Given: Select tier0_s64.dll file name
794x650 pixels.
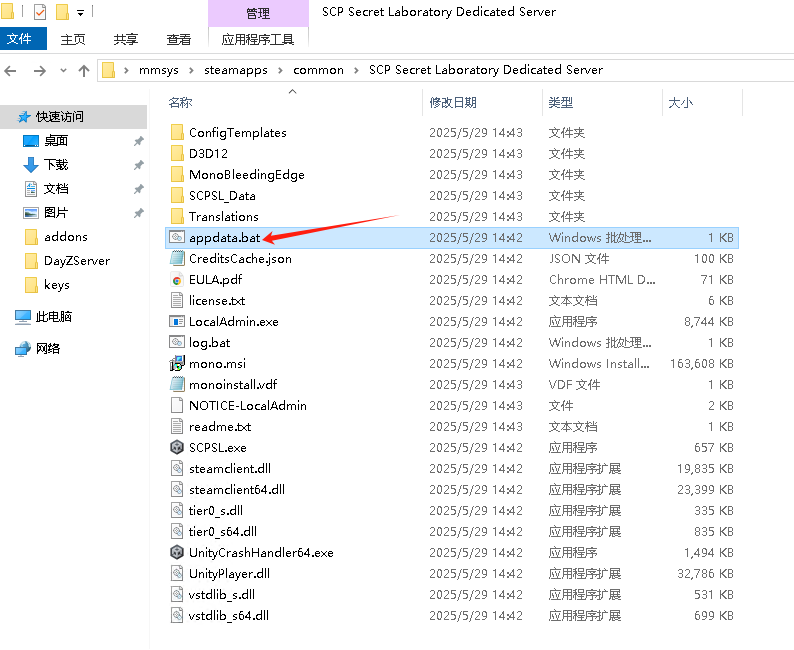Looking at the screenshot, I should 223,532.
